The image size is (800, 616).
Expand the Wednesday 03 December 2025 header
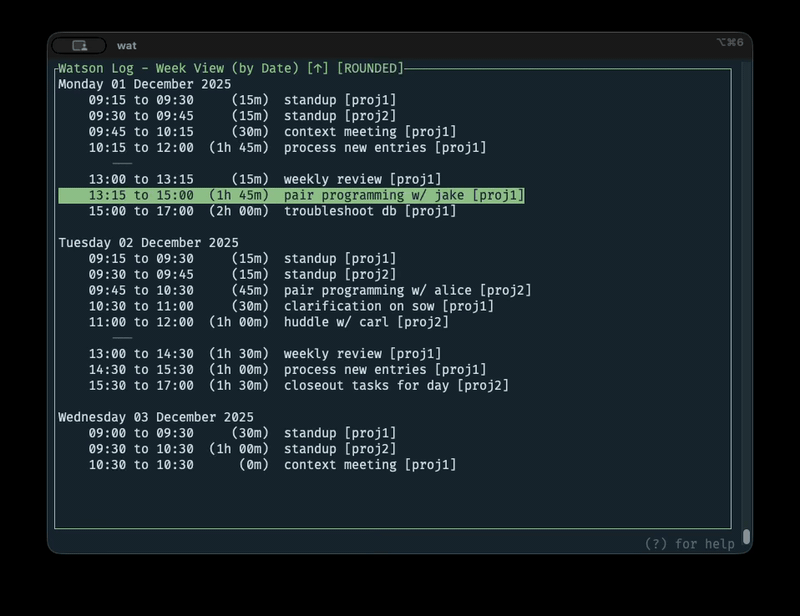pos(156,417)
